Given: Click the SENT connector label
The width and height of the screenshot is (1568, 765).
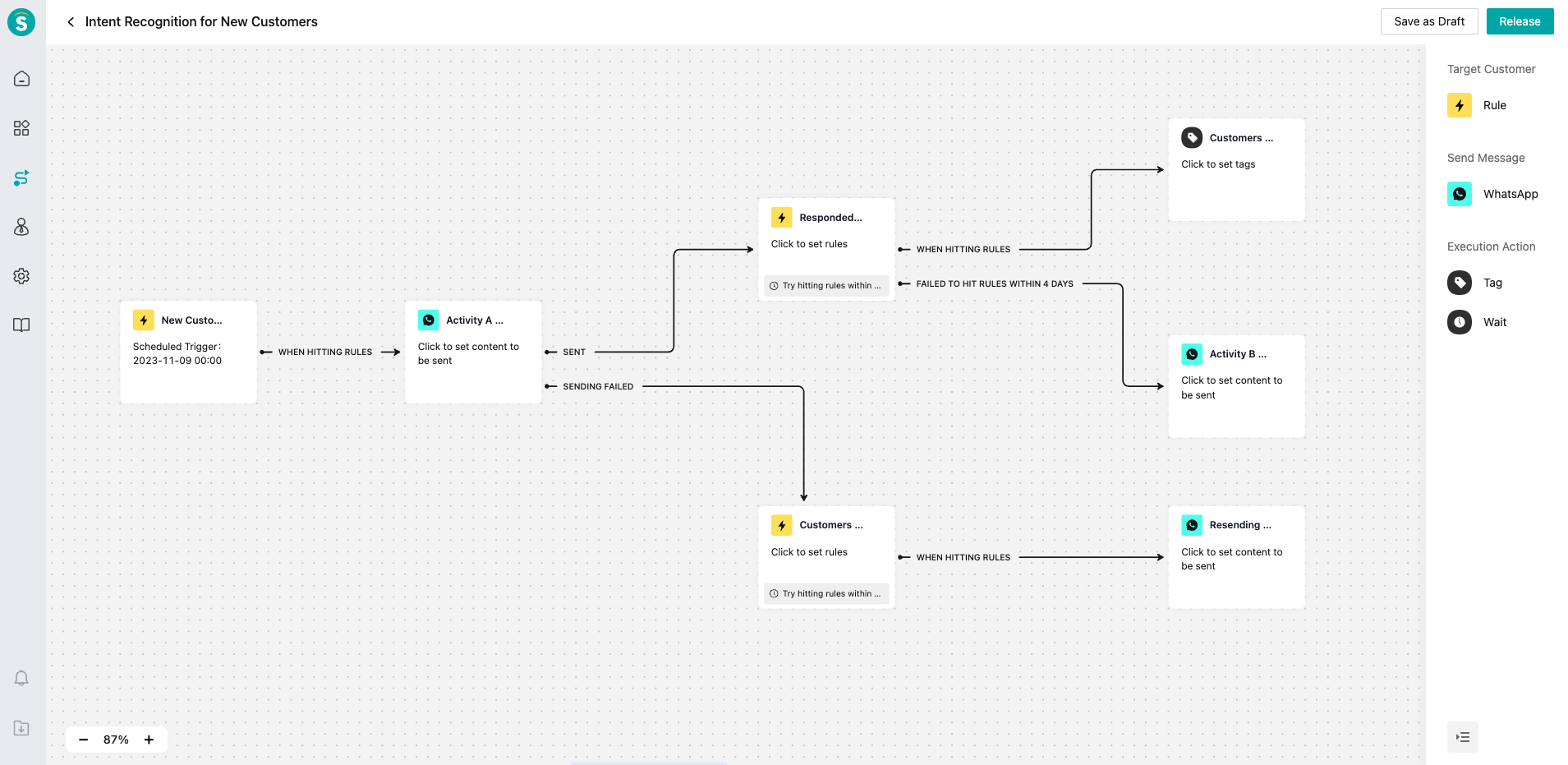Looking at the screenshot, I should pos(574,353).
